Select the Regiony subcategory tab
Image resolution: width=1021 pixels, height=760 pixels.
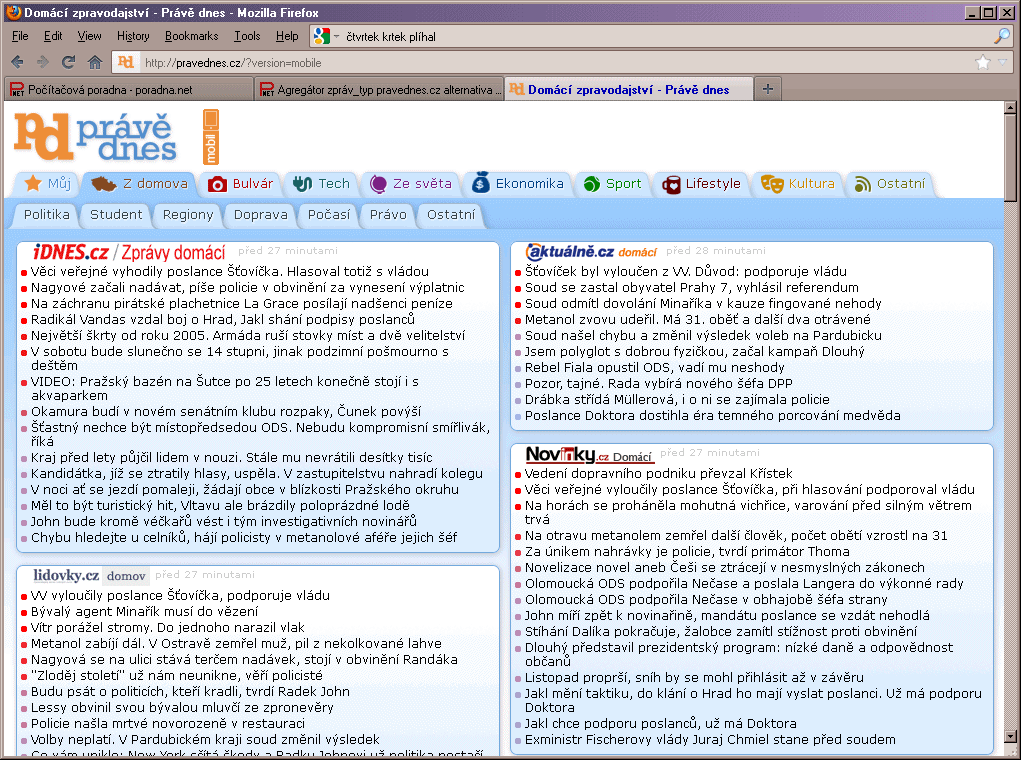coord(188,215)
